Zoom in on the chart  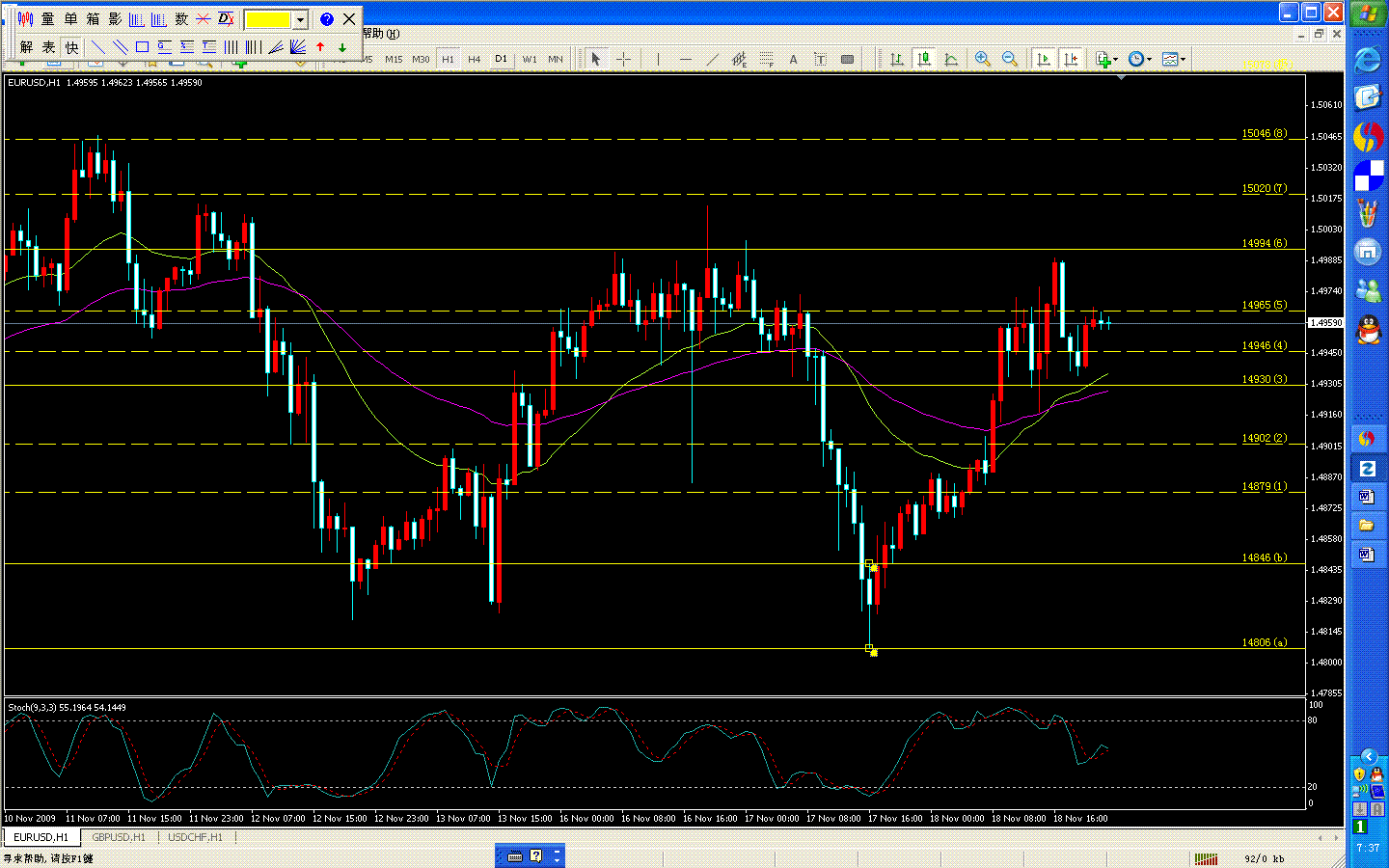(x=983, y=60)
